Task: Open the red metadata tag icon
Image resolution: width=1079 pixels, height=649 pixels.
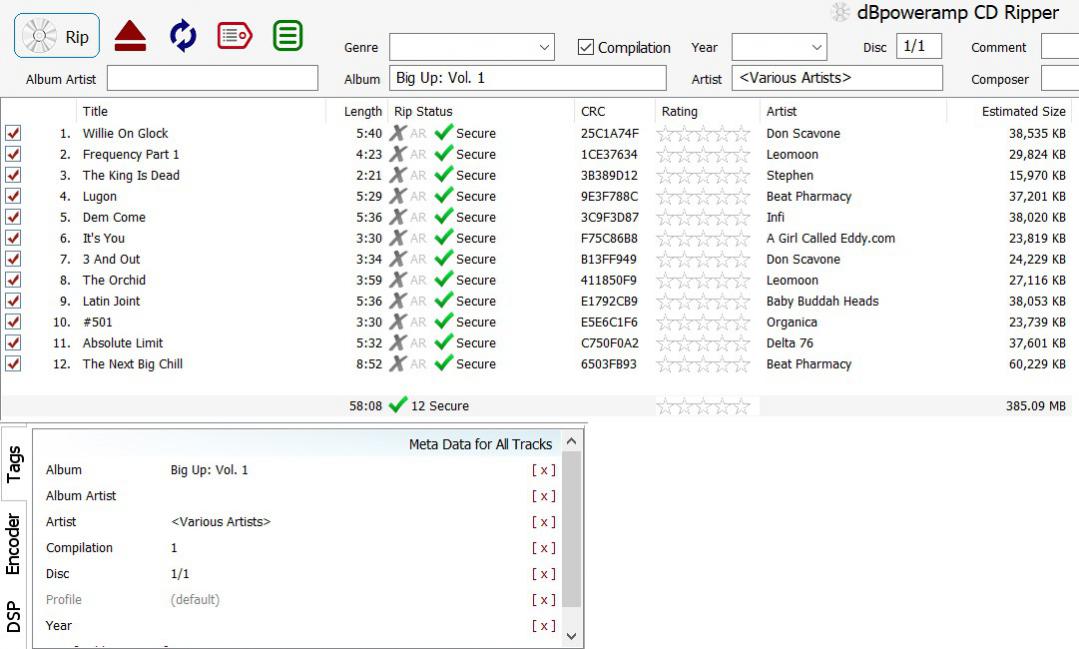Action: click(x=234, y=36)
